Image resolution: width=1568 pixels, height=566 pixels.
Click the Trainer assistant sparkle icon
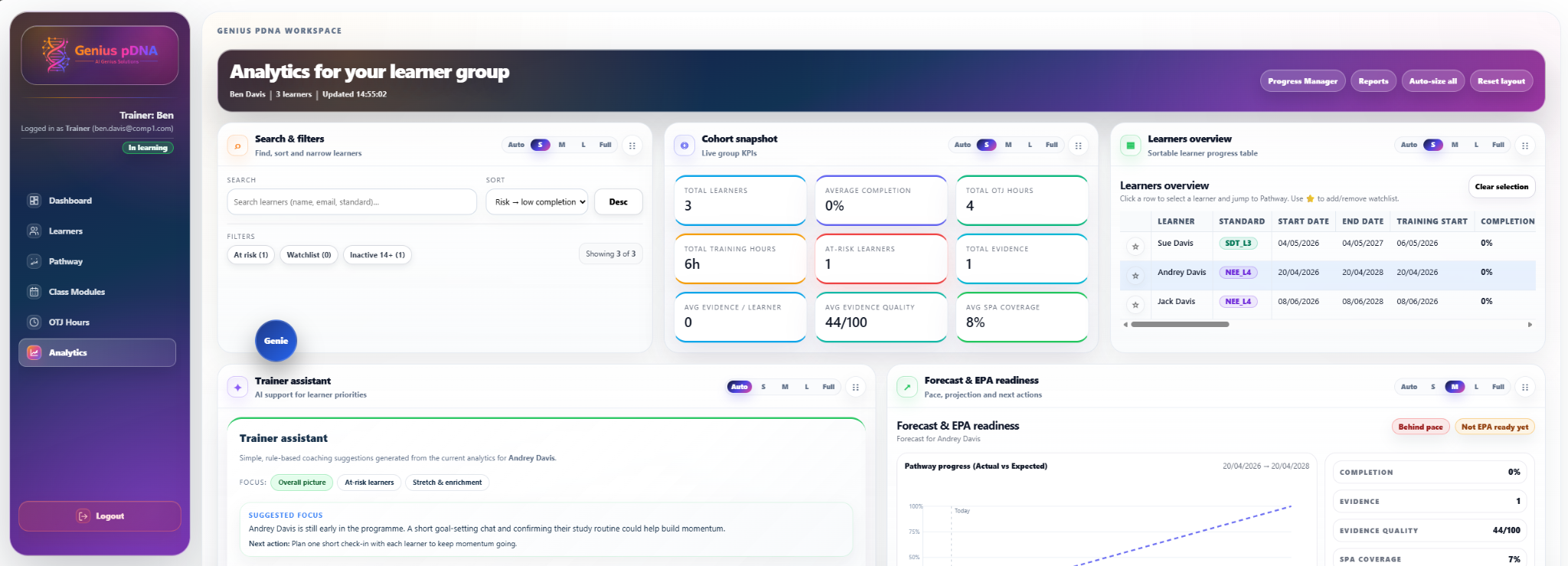[x=237, y=388]
